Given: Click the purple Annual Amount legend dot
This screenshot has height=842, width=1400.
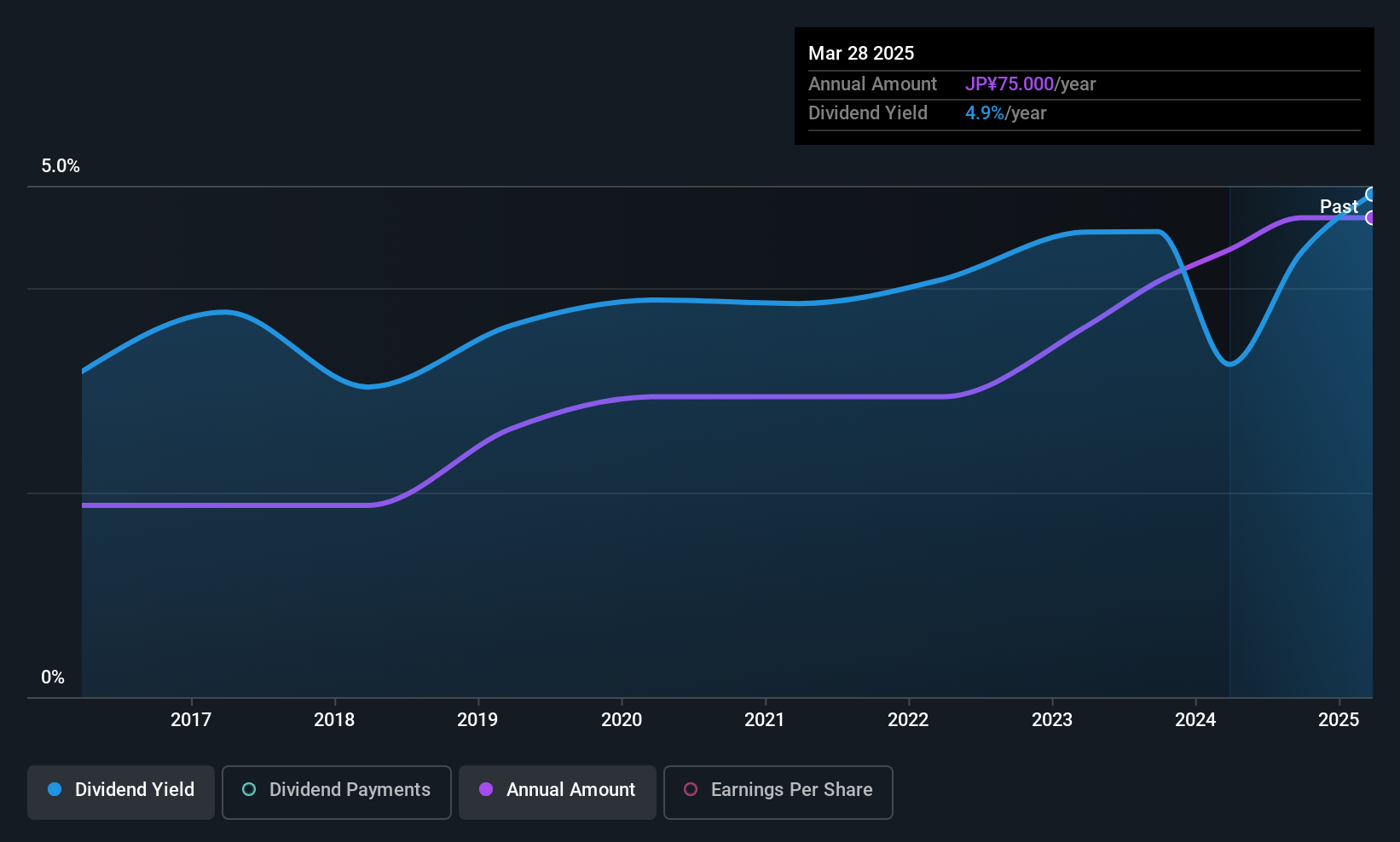Looking at the screenshot, I should [x=486, y=790].
